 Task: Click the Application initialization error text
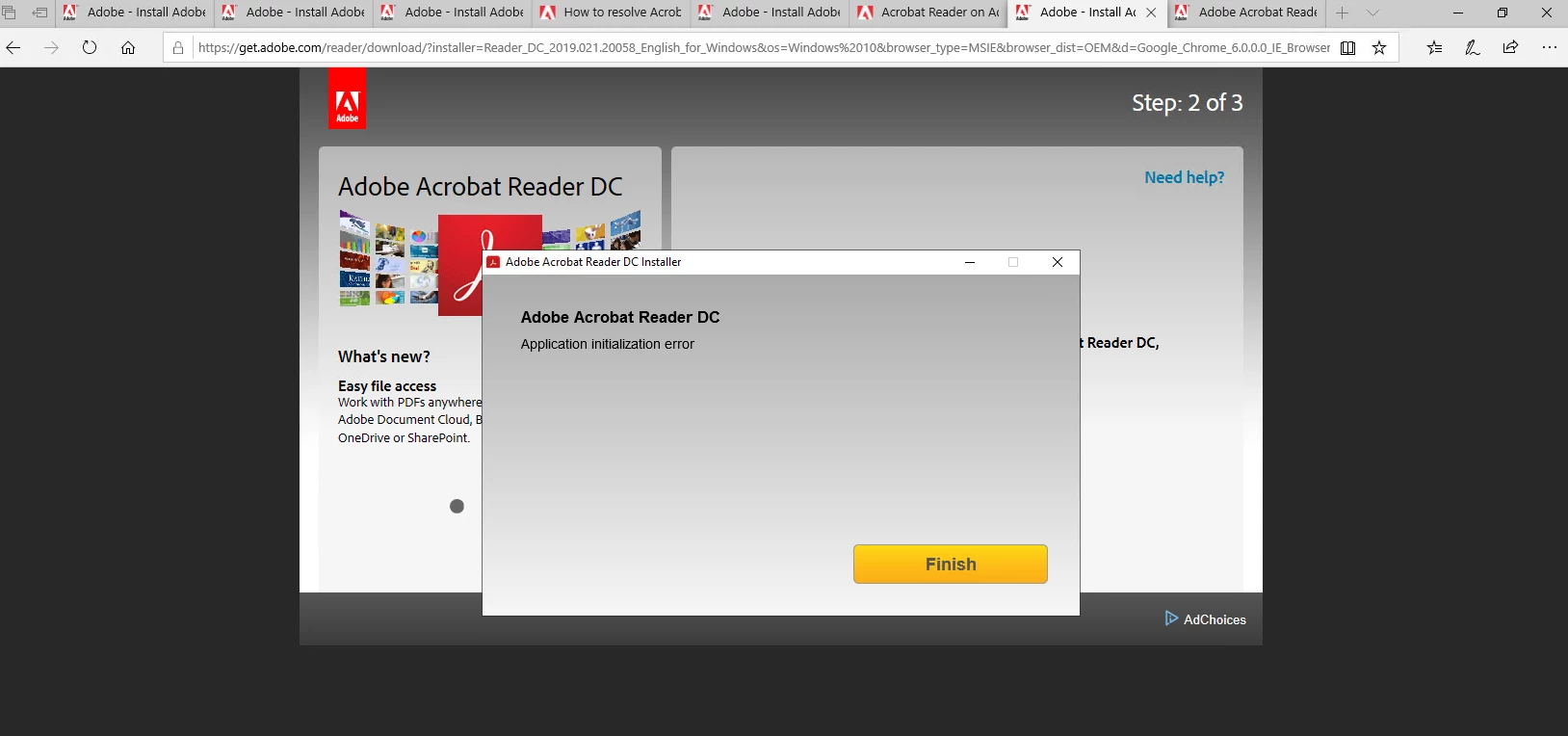[x=607, y=344]
